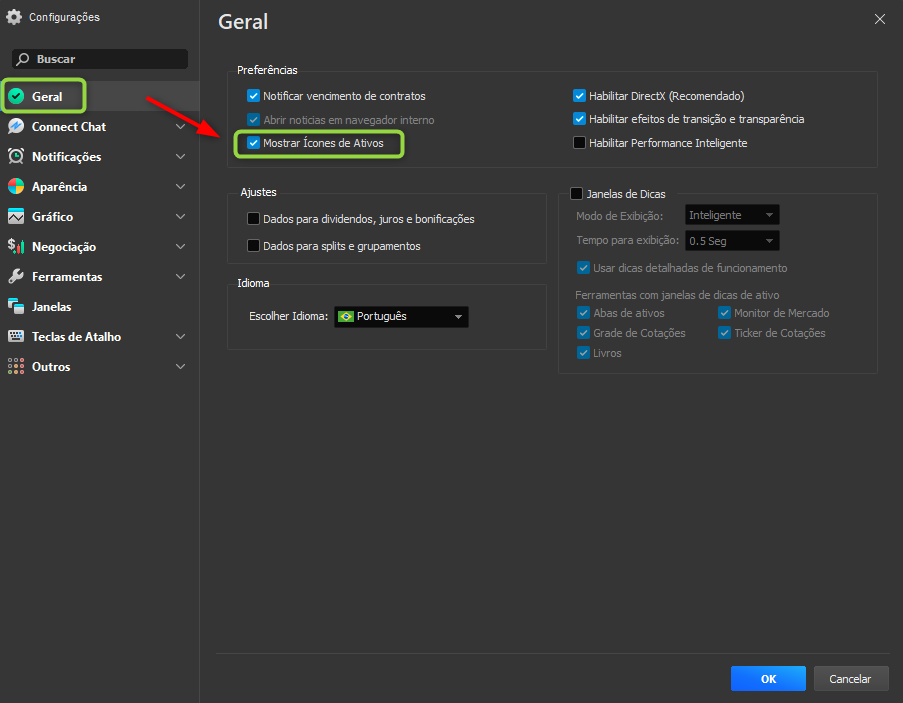Click the Aparência color wheel icon
The height and width of the screenshot is (703, 903).
pos(16,186)
